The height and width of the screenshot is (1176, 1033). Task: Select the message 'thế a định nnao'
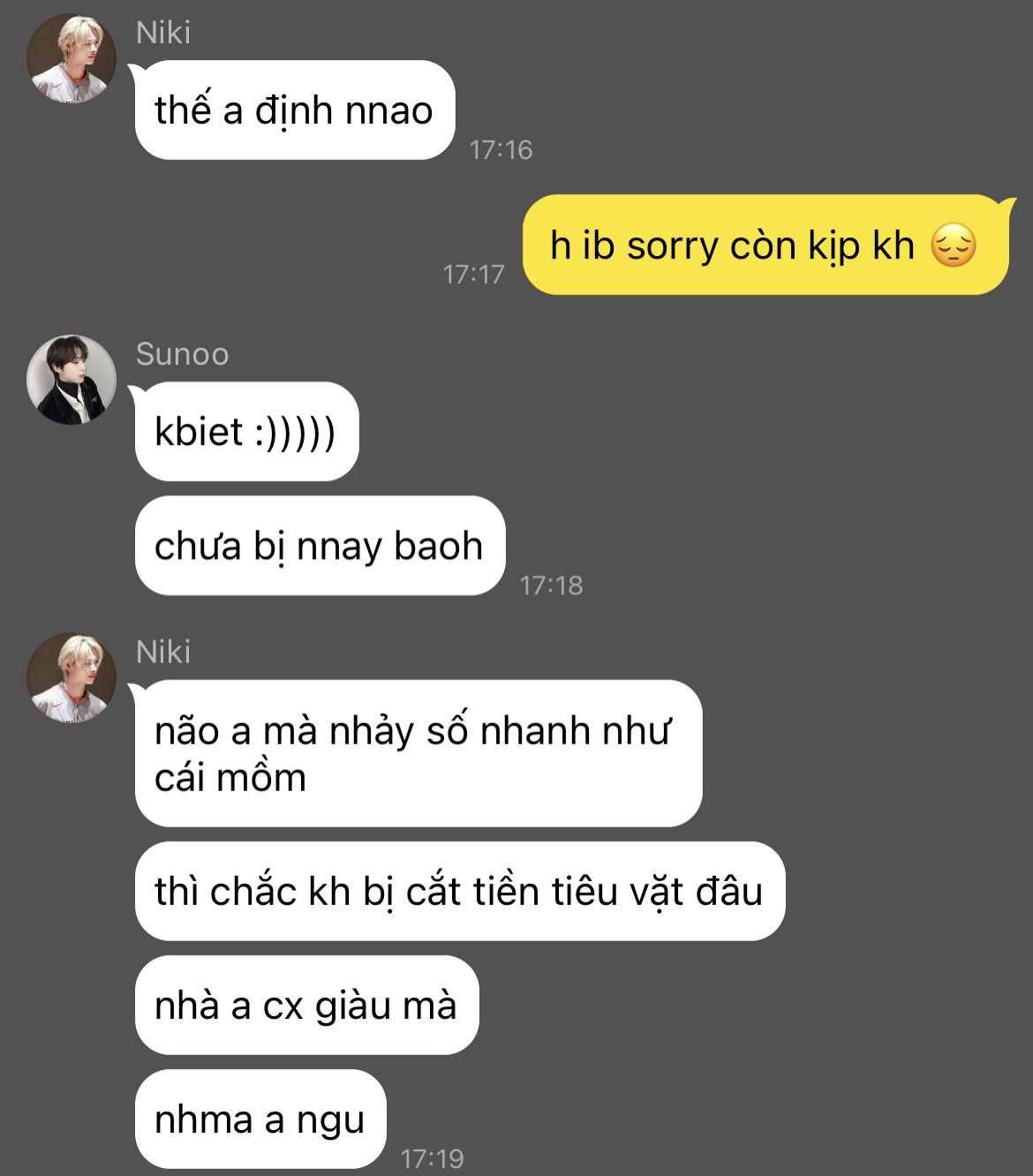[x=295, y=110]
